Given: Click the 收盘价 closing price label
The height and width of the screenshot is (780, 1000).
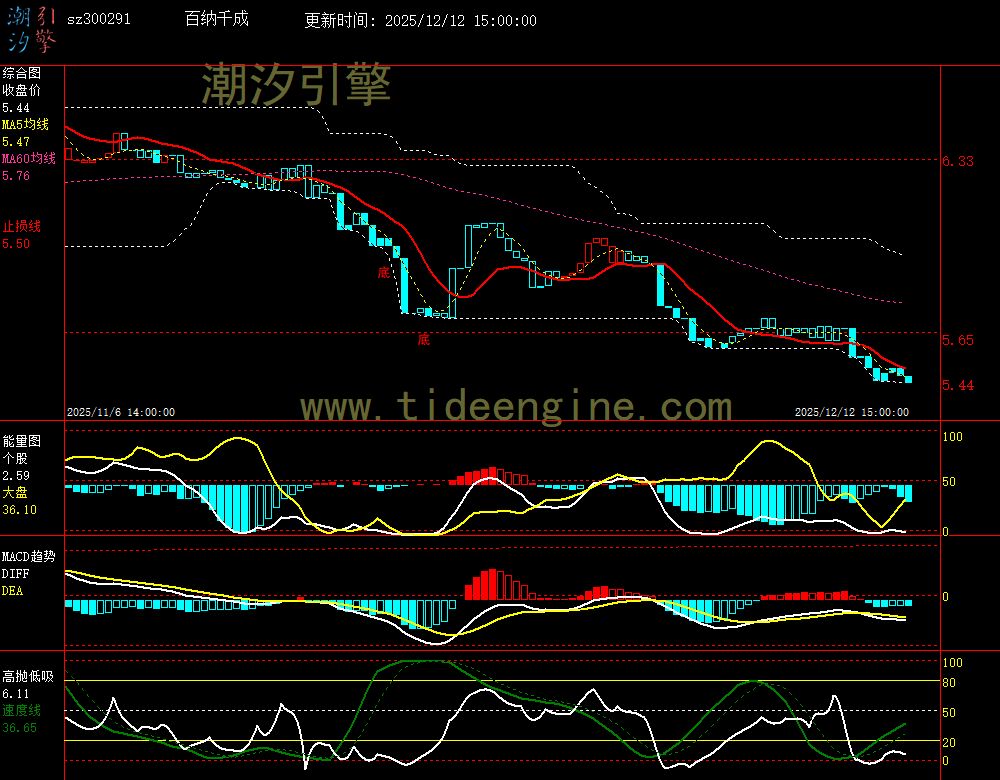Looking at the screenshot, I should 21,90.
